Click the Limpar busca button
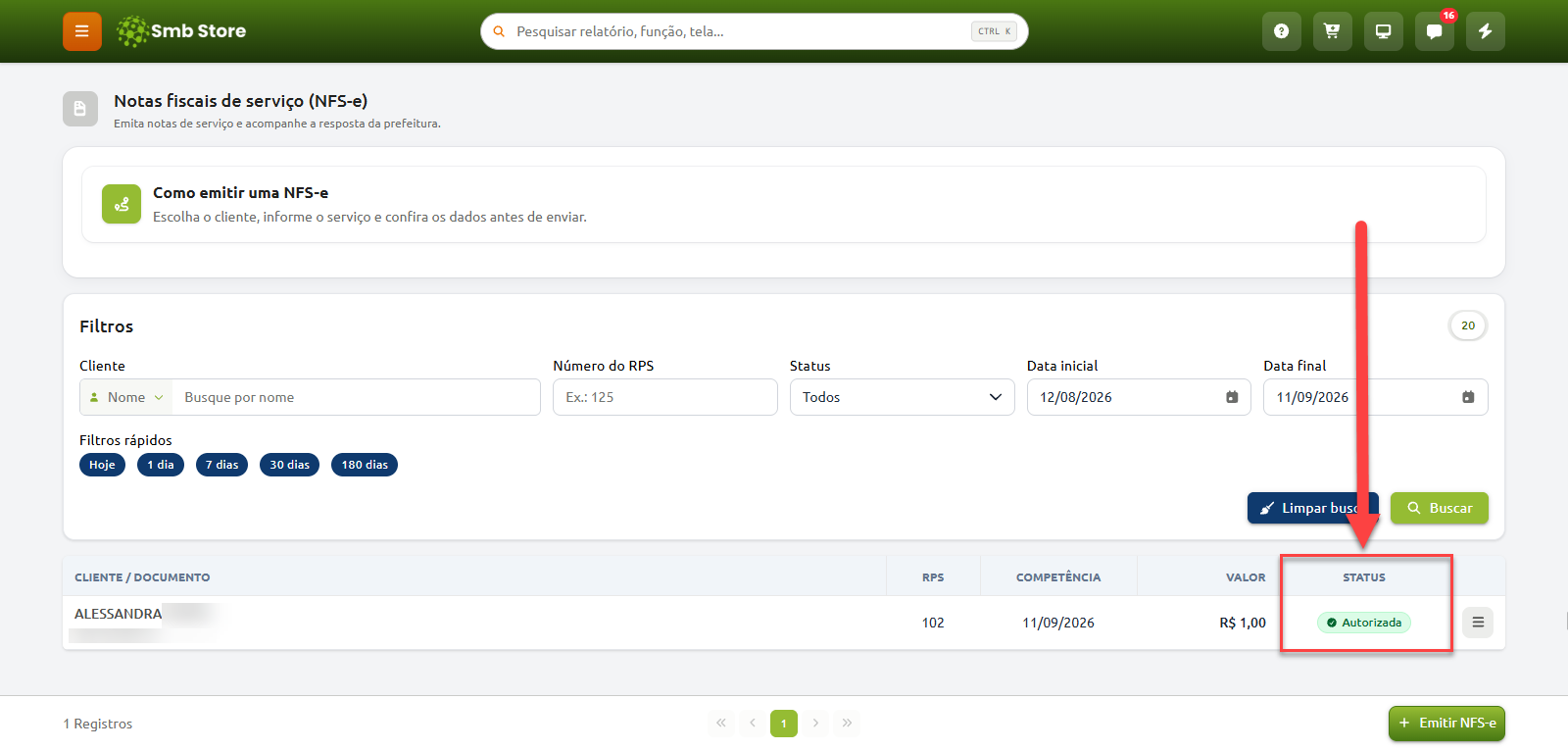The width and height of the screenshot is (1568, 750). (1313, 508)
